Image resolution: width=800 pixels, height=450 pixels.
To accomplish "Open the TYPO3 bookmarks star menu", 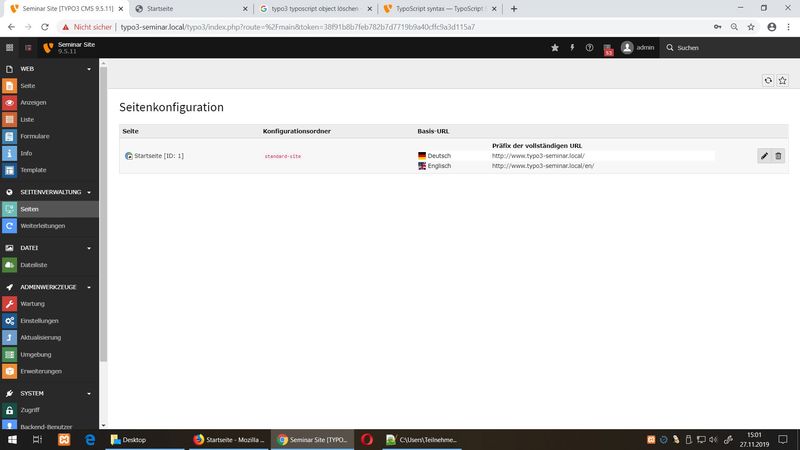I will pos(555,47).
